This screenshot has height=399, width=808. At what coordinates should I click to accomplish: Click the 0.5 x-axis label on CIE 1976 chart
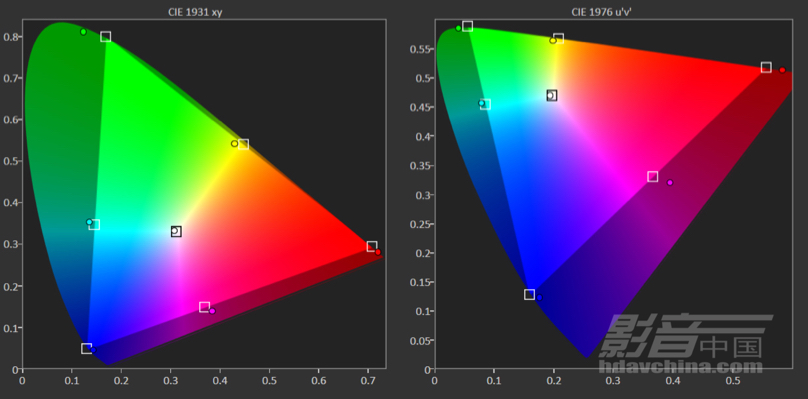coord(732,380)
